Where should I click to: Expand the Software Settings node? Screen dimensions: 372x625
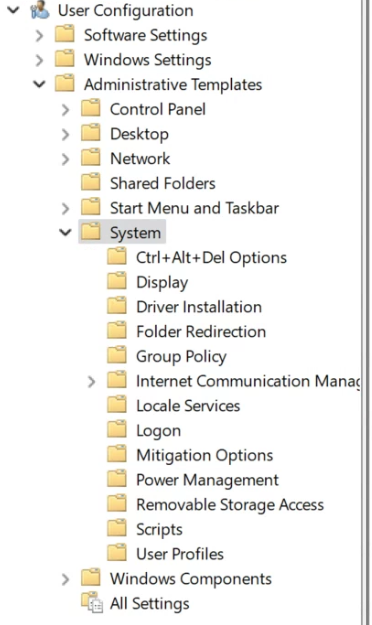coord(39,35)
